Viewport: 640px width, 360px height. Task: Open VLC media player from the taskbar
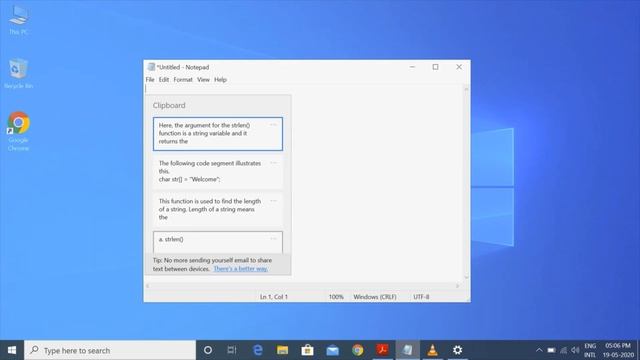pos(432,350)
